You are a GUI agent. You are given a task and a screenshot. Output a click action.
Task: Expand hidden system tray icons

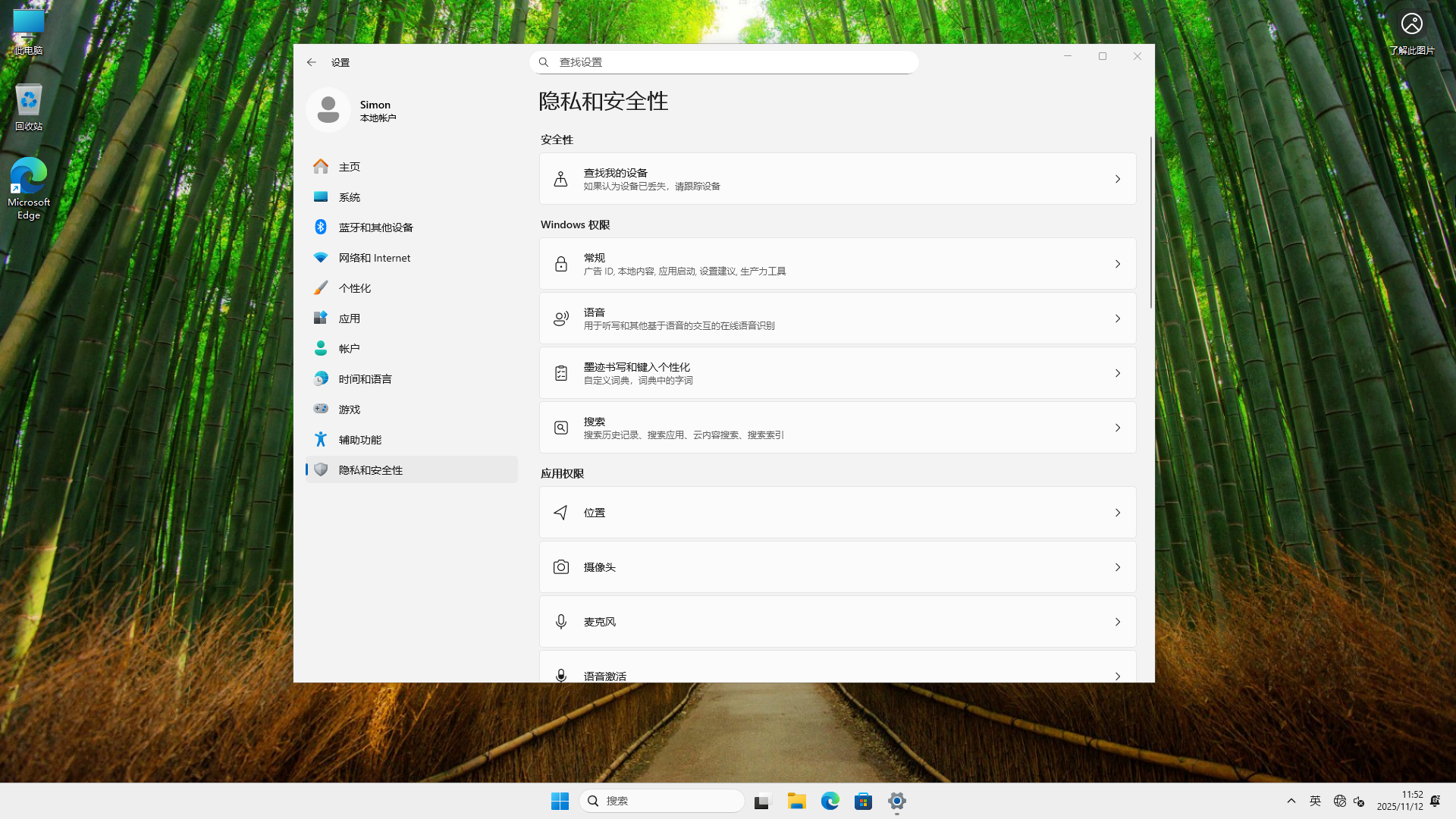(1291, 801)
